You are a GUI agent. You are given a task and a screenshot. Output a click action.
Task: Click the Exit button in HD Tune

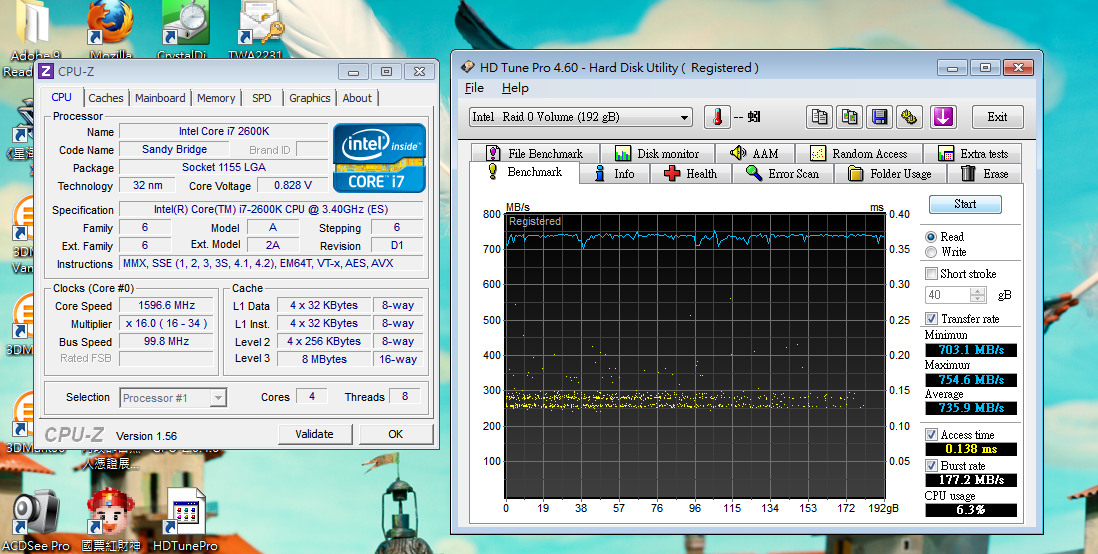click(x=997, y=117)
